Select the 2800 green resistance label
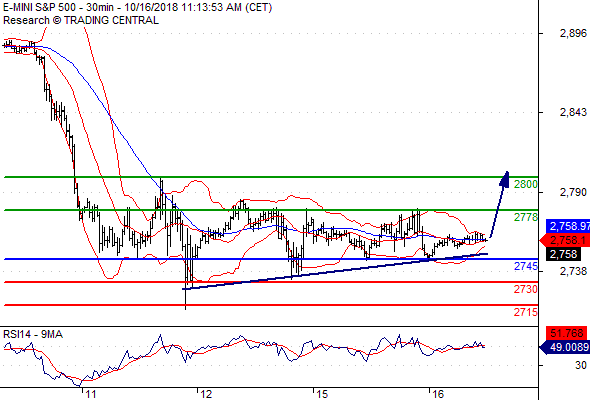 526,184
